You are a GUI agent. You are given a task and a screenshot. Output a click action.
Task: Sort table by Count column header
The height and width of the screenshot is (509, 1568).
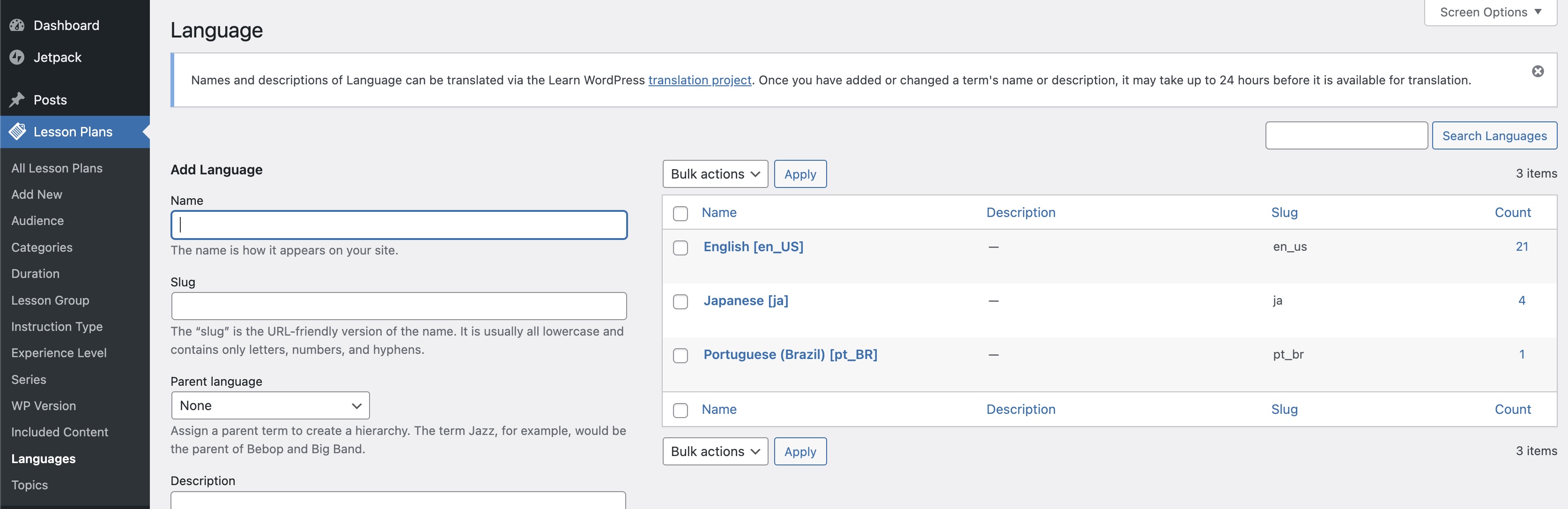pos(1512,212)
